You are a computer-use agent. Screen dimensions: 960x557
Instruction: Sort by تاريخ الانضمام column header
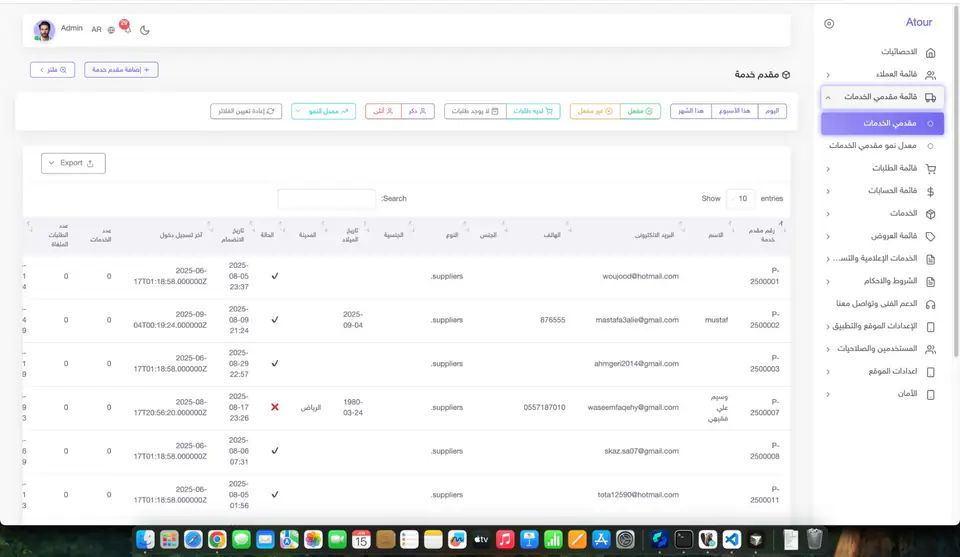tap(233, 235)
